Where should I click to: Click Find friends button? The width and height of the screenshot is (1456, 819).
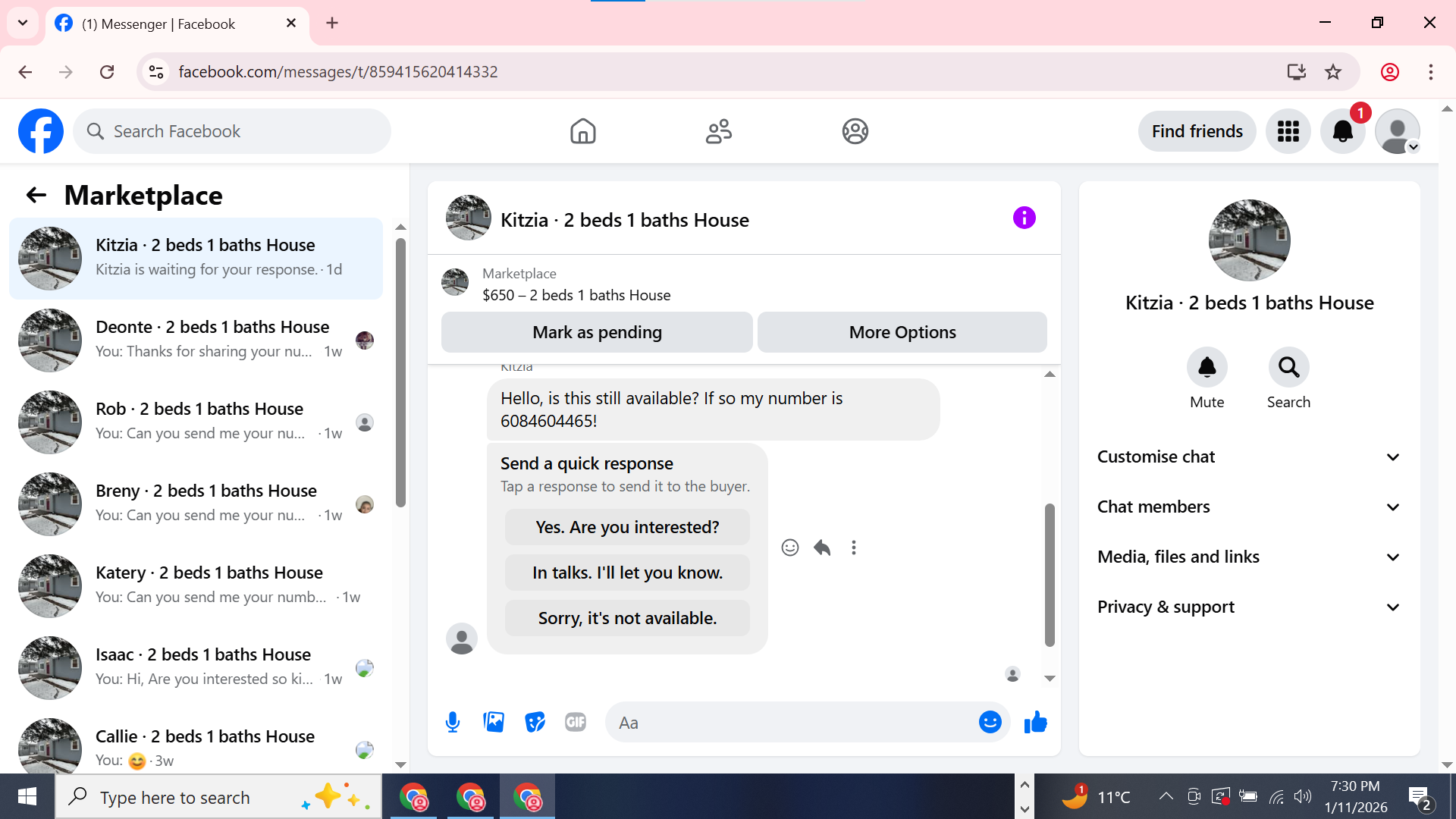1197,131
